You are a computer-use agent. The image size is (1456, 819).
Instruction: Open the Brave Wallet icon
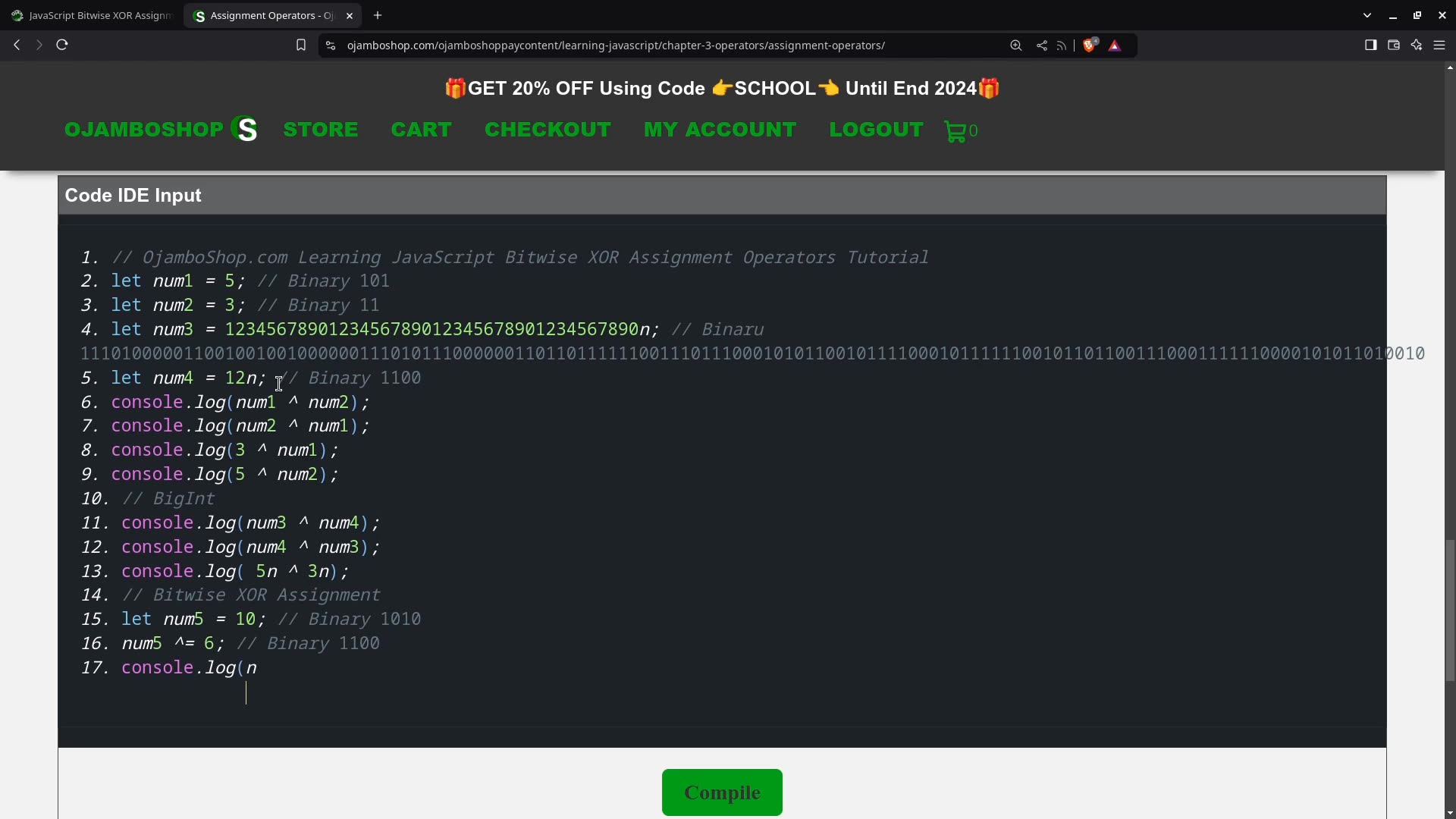[x=1393, y=45]
